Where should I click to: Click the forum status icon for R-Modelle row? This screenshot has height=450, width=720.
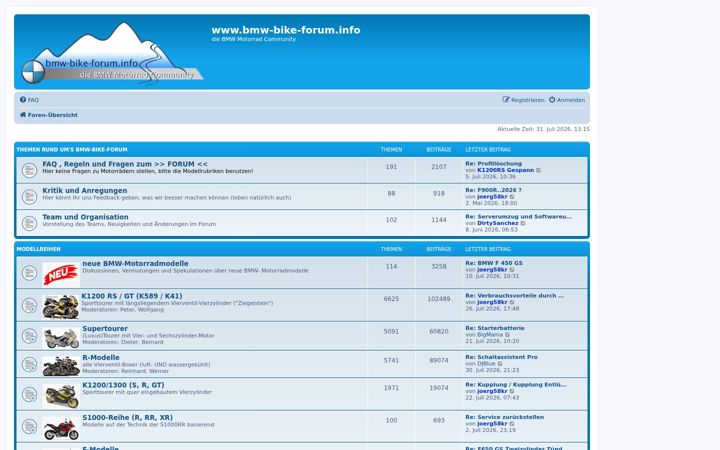29,365
